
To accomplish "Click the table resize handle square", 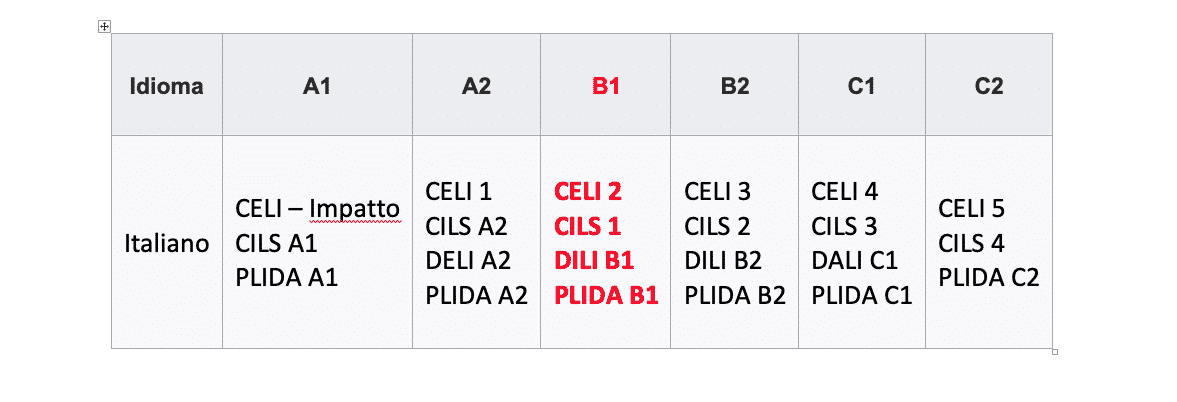I will (1055, 352).
